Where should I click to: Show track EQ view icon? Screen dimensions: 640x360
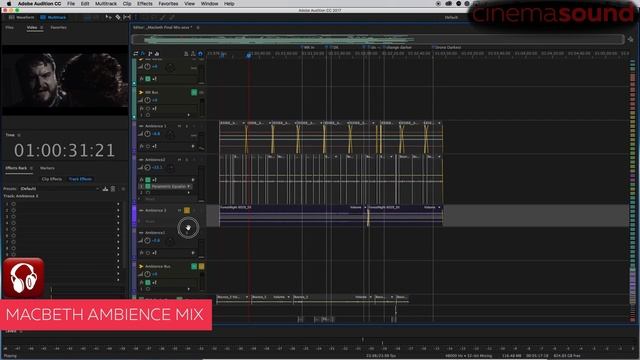[x=157, y=53]
